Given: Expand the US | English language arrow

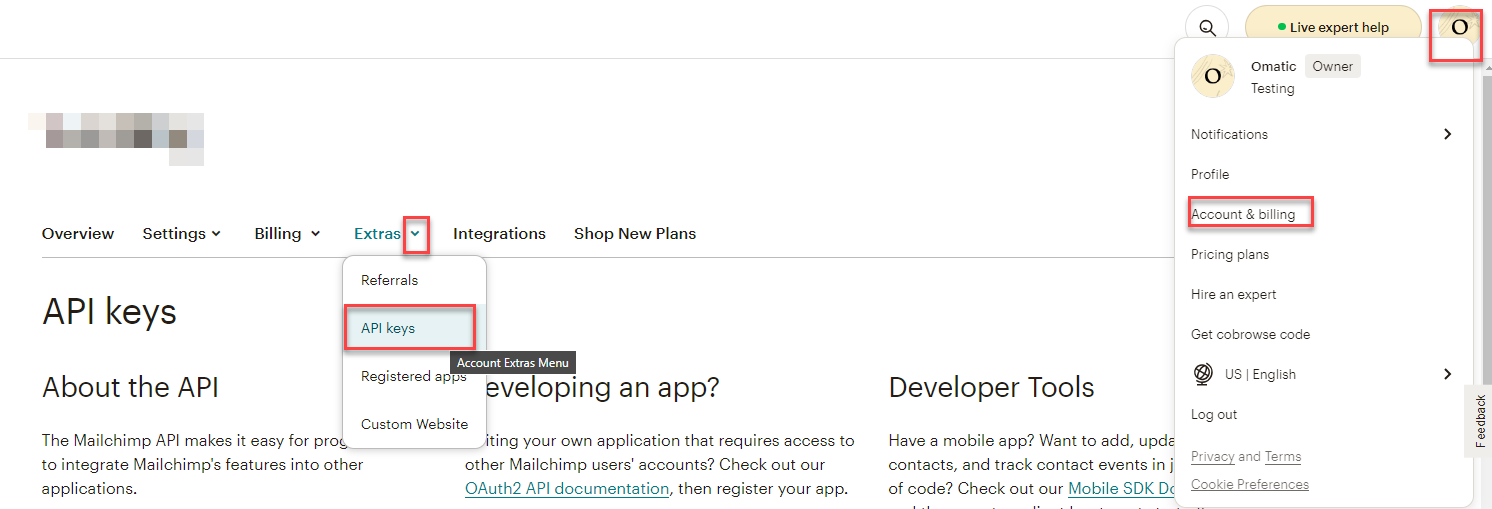Looking at the screenshot, I should click(x=1447, y=374).
